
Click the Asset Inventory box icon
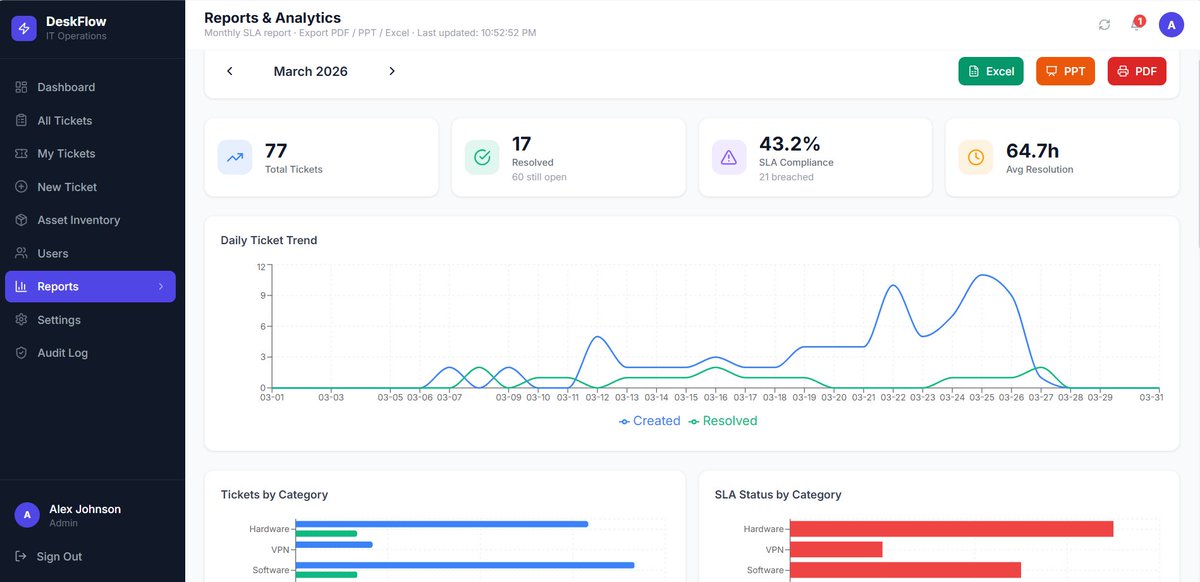point(21,220)
